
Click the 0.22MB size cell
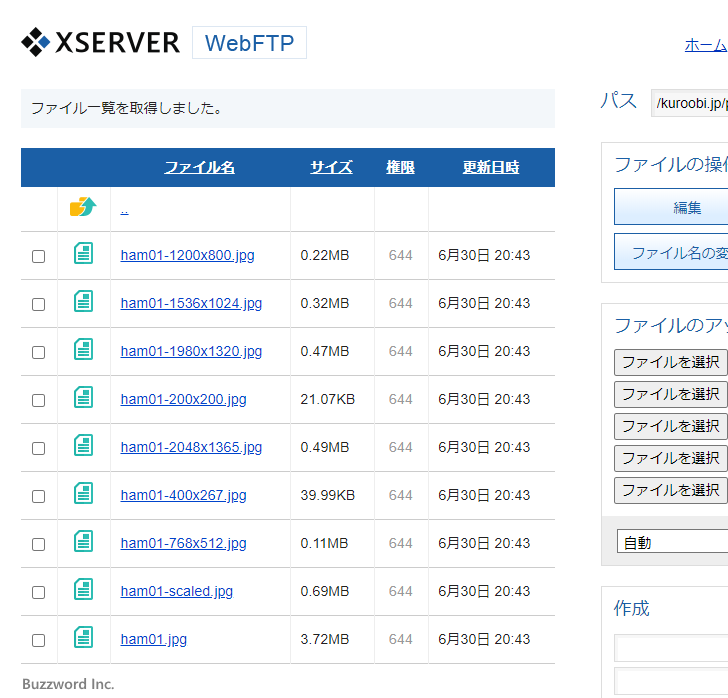325,255
